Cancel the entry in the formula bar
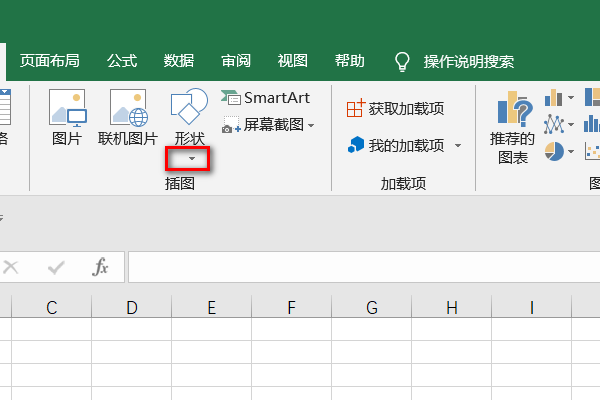600x400 pixels. [x=11, y=267]
